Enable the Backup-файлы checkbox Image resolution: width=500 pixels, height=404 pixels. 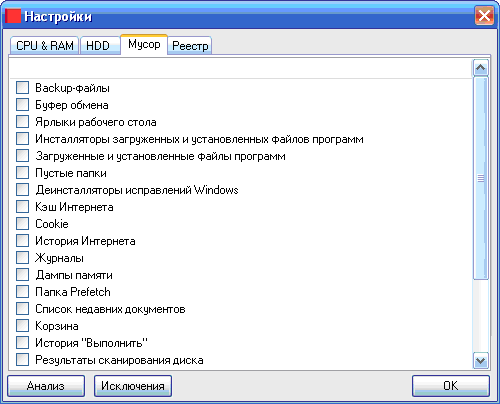pos(23,88)
